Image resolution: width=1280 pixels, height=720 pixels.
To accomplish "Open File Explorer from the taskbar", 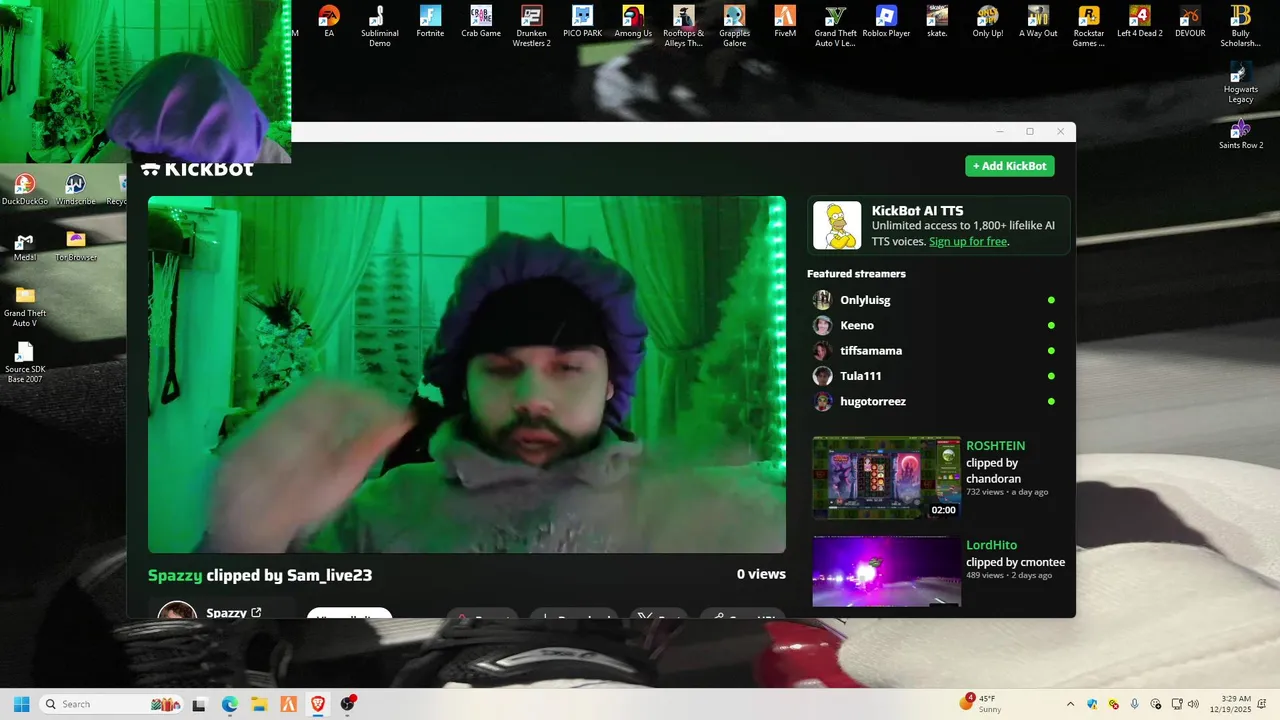I will click(x=259, y=704).
